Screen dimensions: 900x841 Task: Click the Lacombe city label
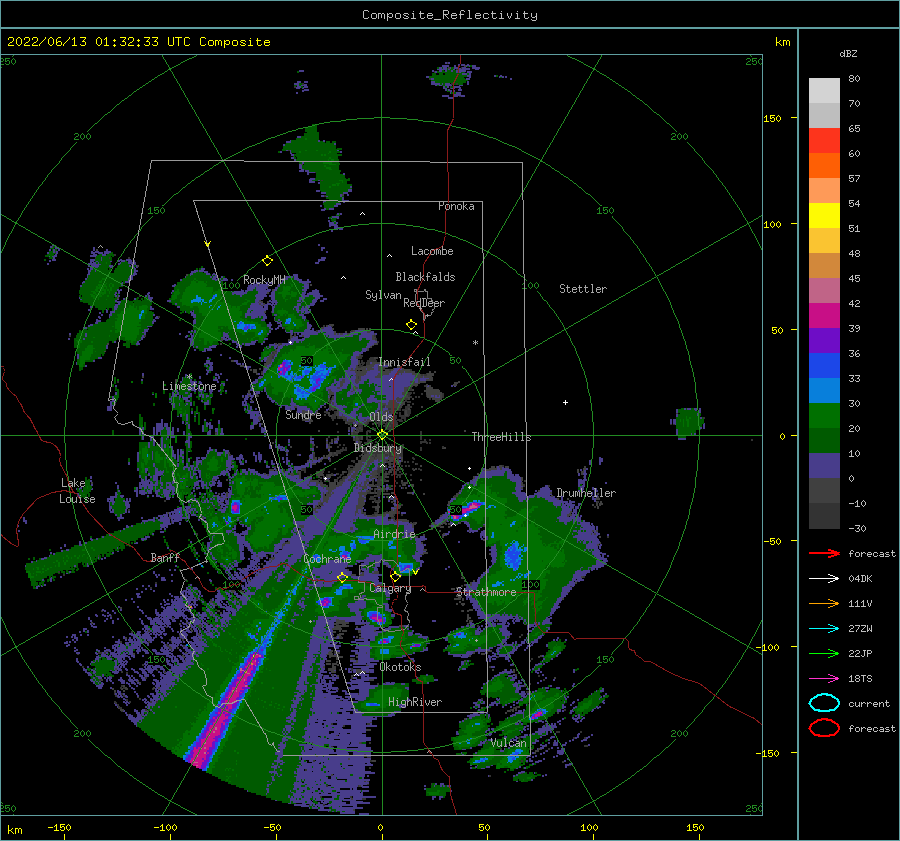pos(432,251)
